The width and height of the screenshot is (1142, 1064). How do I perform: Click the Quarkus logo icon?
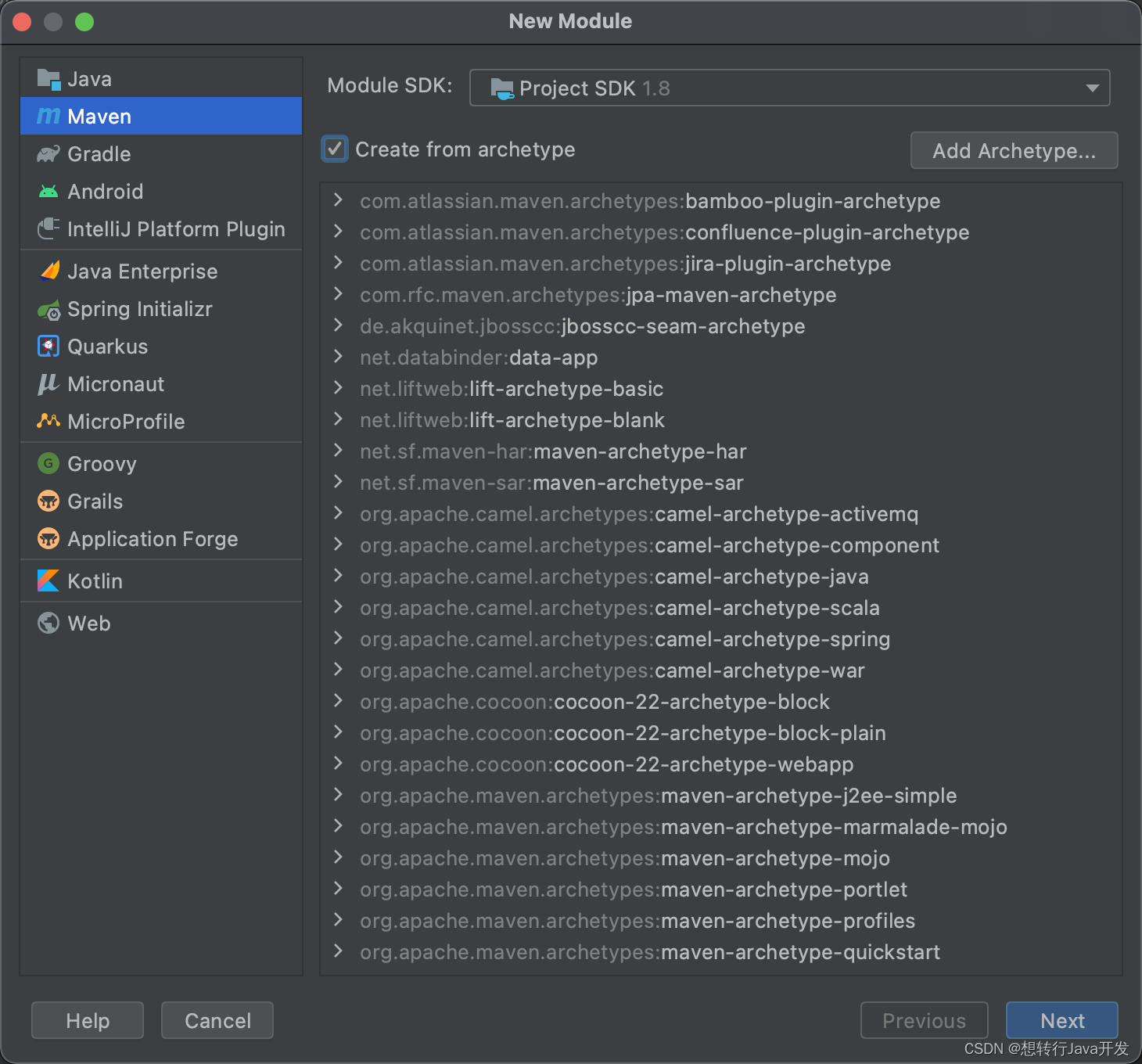coord(48,346)
